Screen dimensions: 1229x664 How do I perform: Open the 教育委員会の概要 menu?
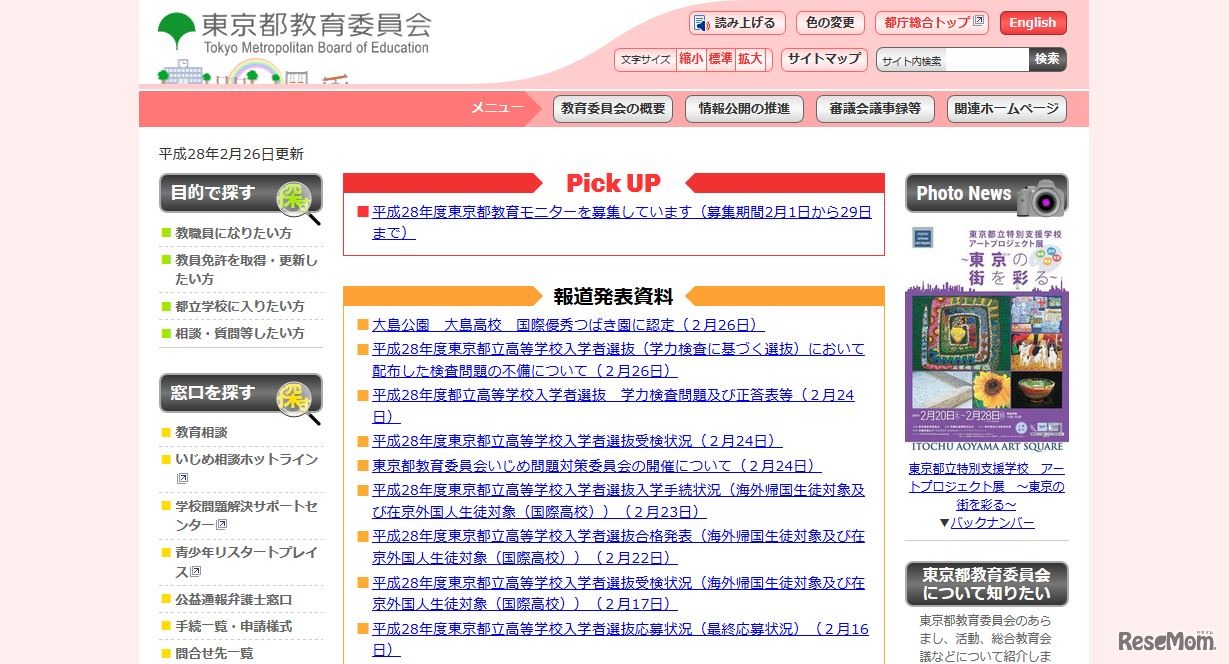[x=613, y=109]
